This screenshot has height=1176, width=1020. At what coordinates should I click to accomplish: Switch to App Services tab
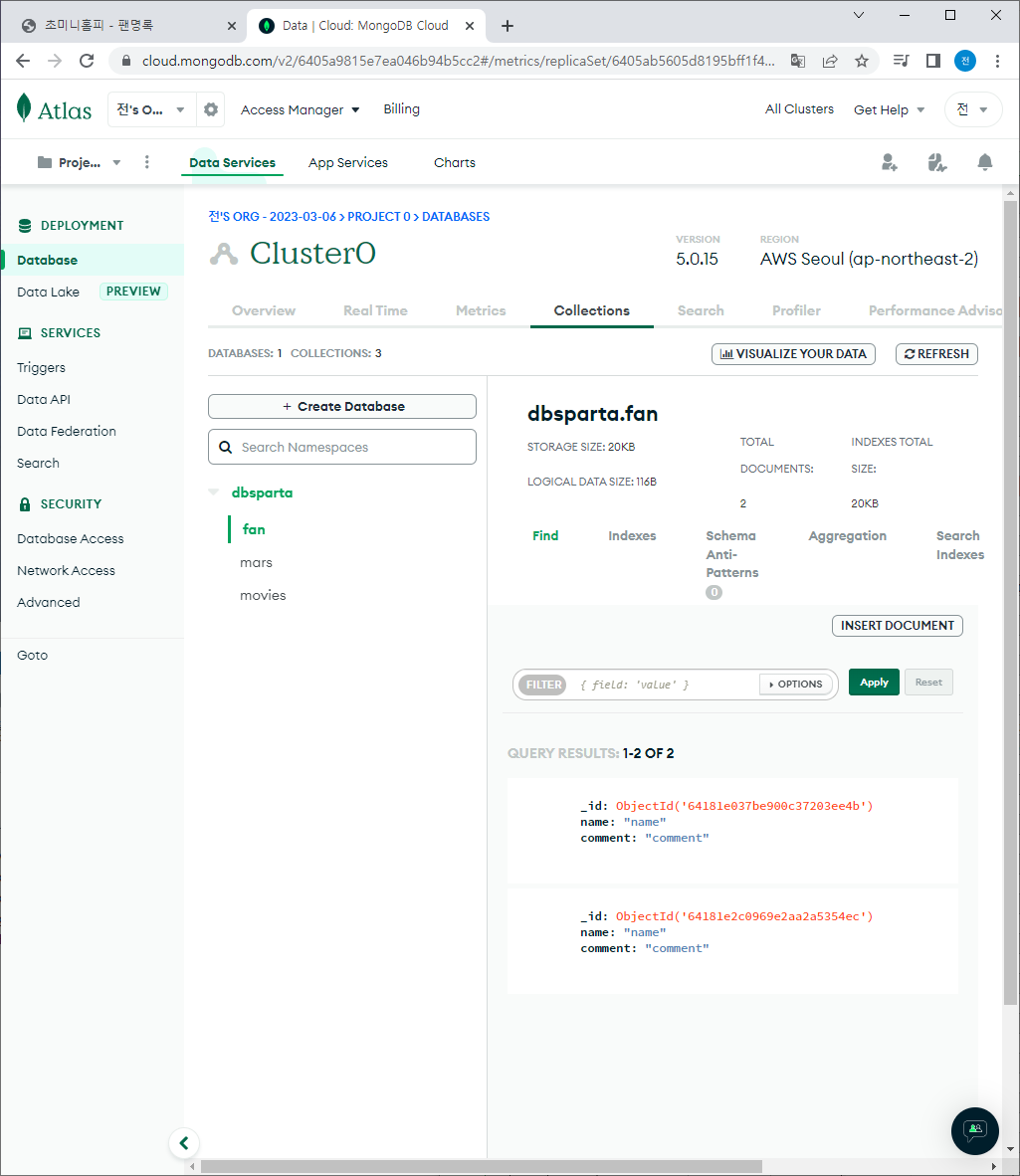click(348, 162)
